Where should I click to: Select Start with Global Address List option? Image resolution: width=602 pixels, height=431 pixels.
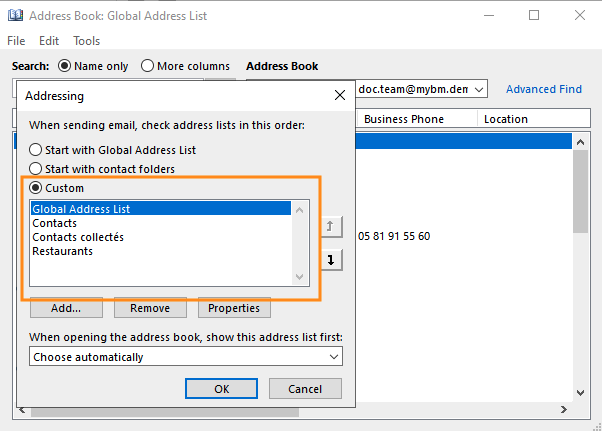(x=36, y=149)
